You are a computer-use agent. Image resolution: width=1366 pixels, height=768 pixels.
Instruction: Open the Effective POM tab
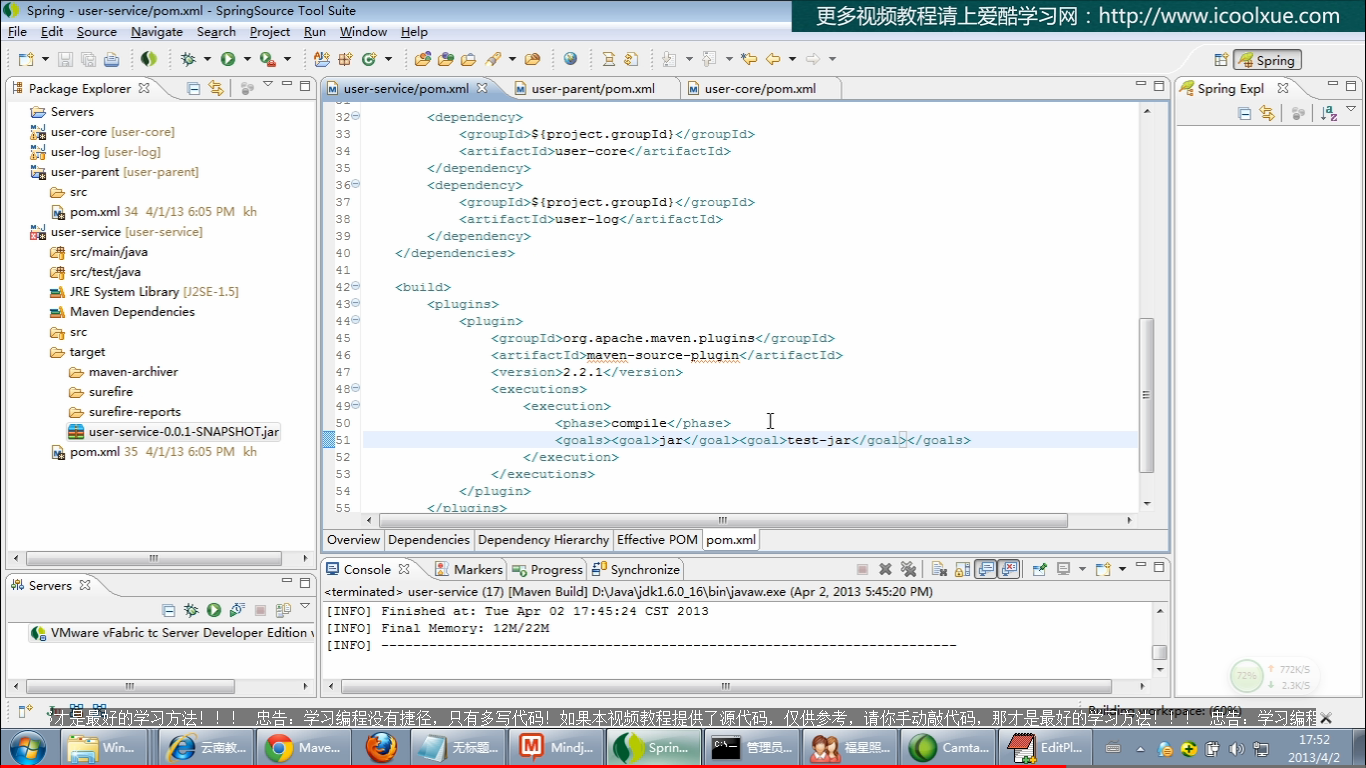pyautogui.click(x=657, y=540)
